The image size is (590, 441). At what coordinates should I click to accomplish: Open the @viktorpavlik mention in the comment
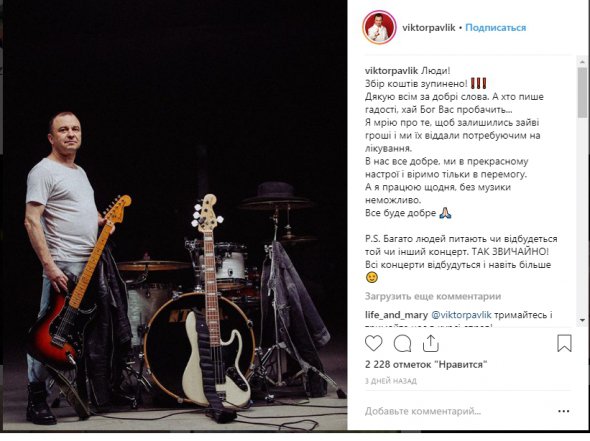[x=461, y=315]
